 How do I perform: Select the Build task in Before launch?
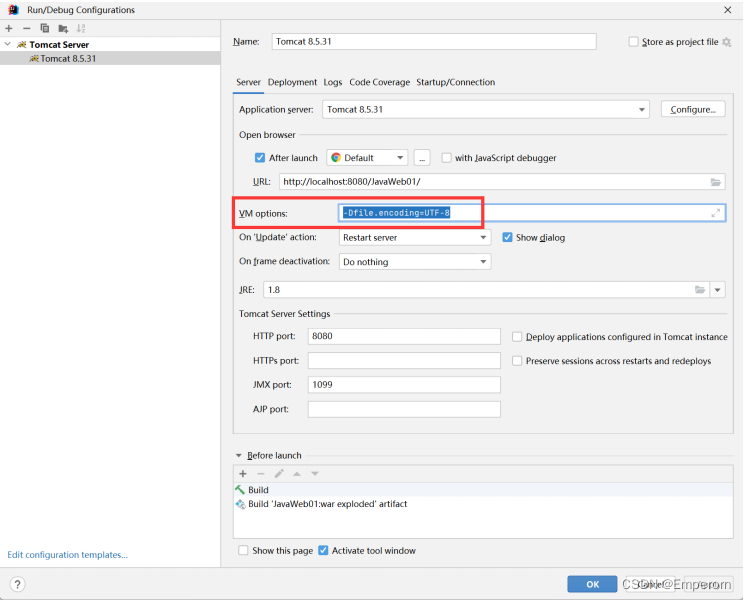coord(483,490)
